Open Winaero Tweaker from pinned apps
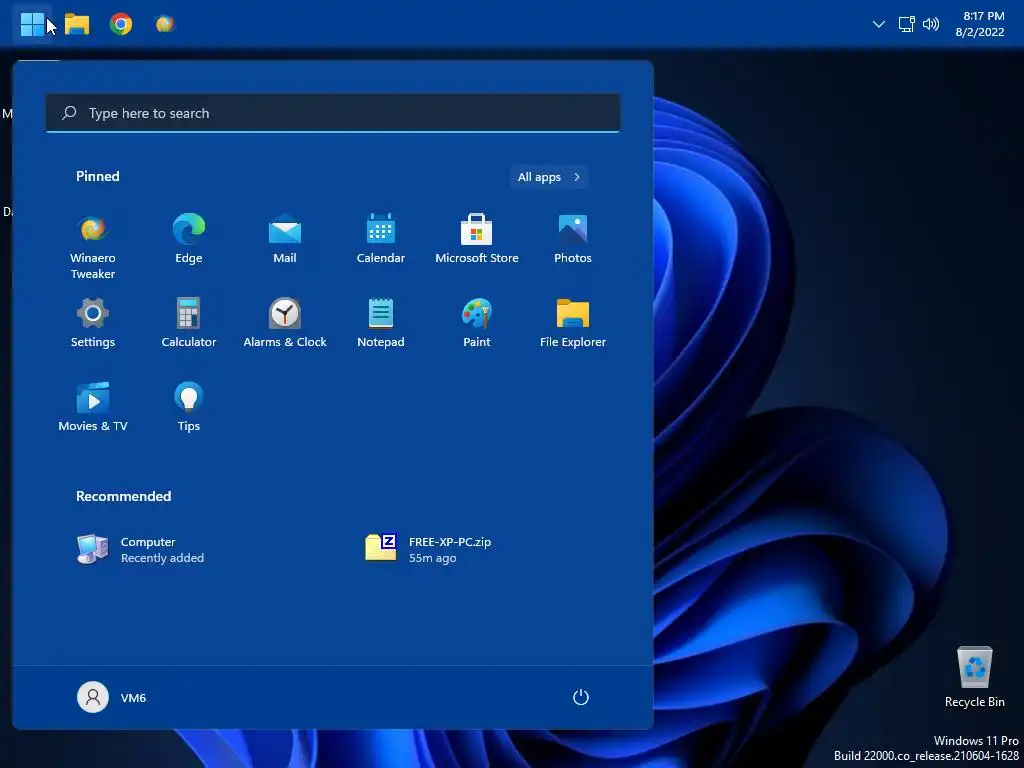 (x=93, y=247)
